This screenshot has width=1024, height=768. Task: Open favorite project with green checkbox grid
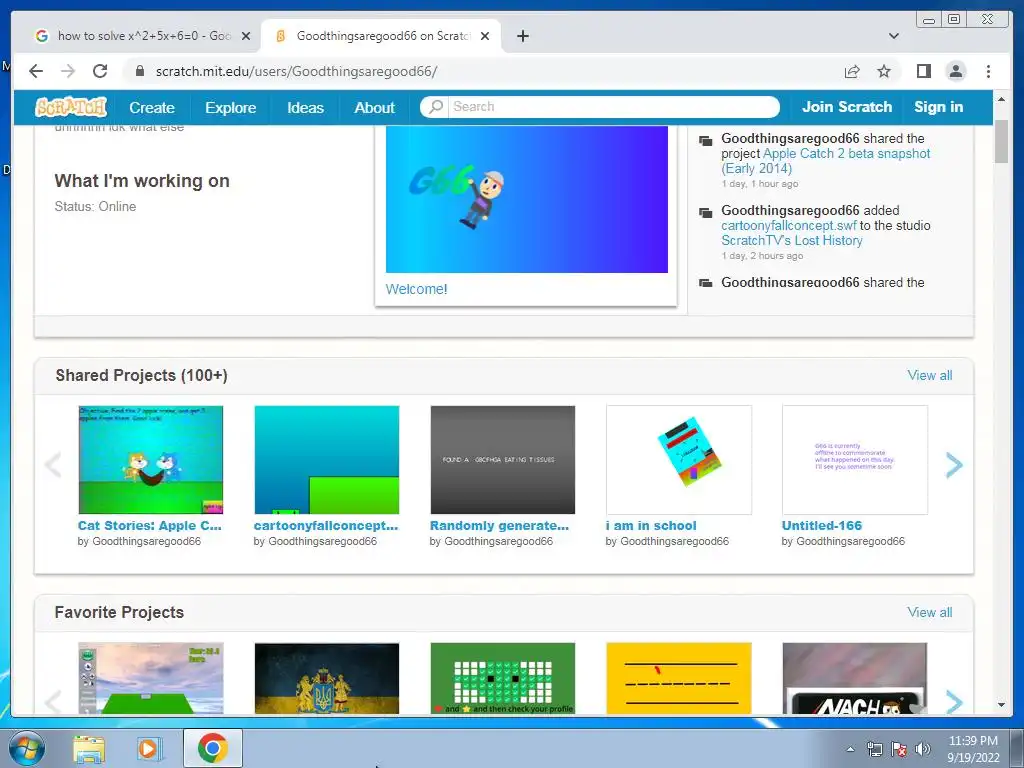click(502, 679)
